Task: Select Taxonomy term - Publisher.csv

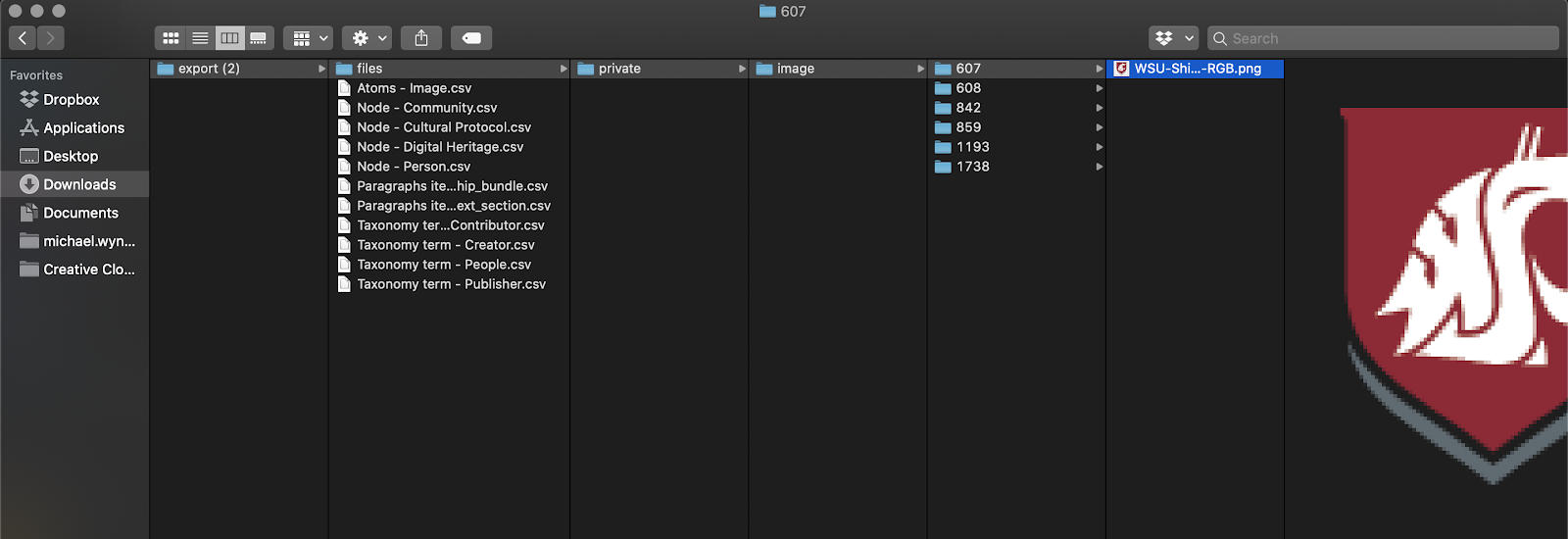Action: click(449, 284)
